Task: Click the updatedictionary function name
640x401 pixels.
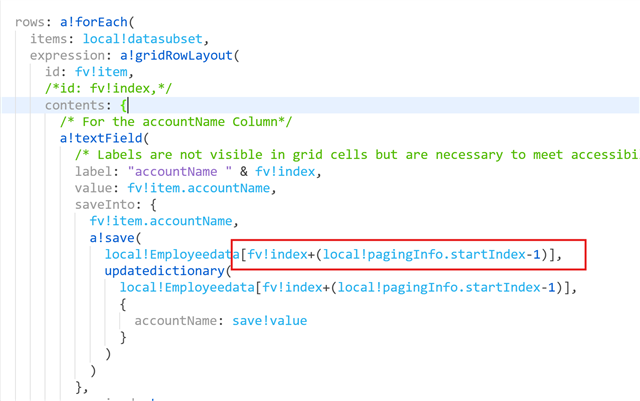Action: click(x=163, y=271)
